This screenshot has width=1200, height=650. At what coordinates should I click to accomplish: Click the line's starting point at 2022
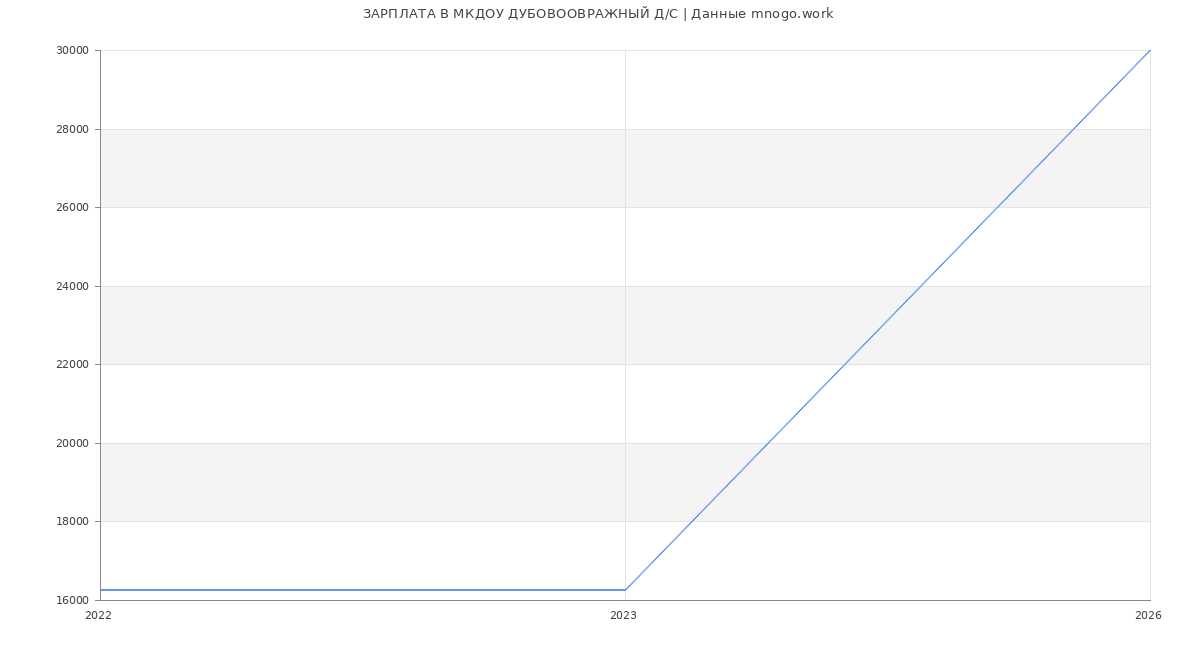100,590
